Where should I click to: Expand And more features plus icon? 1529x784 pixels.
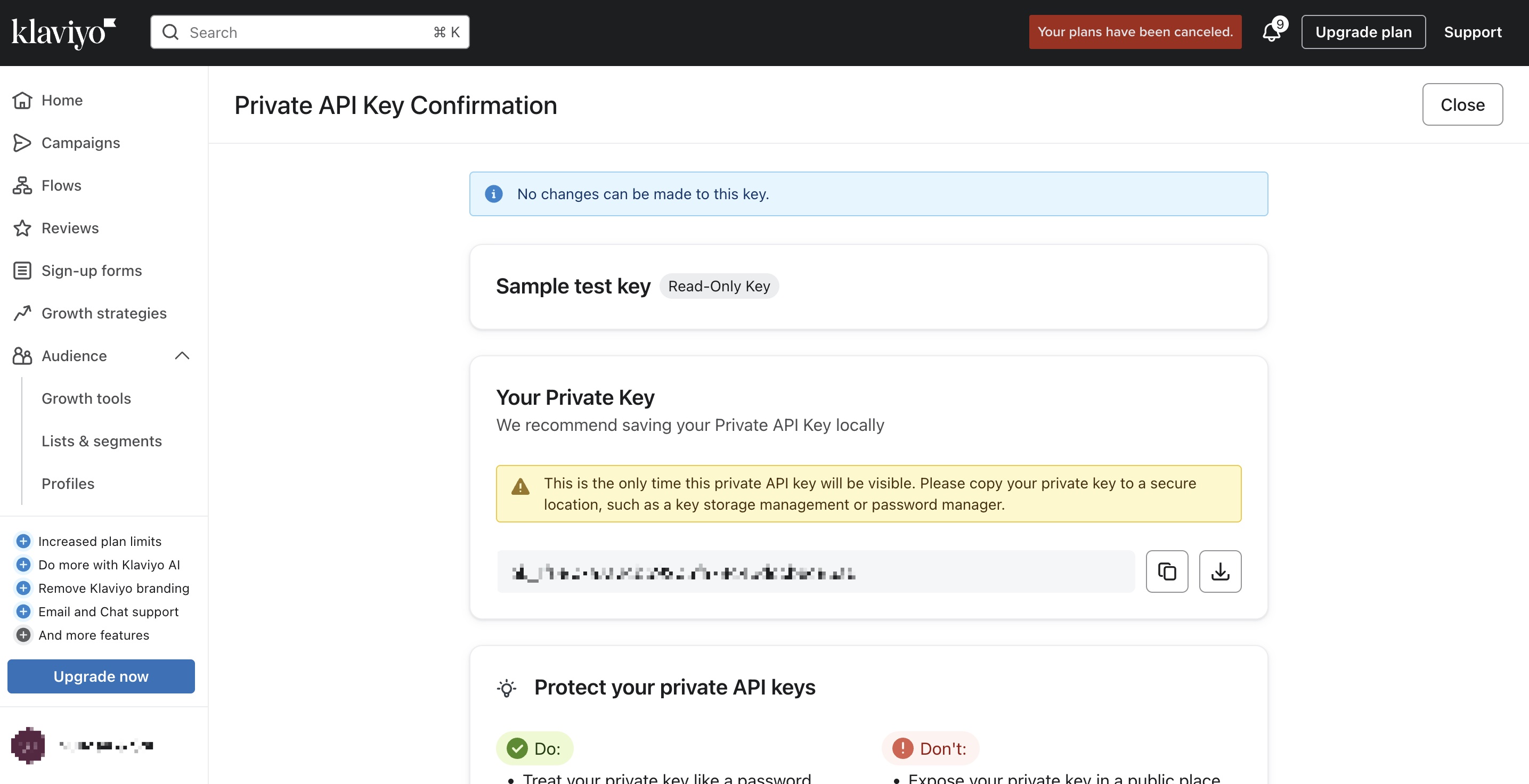coord(23,635)
